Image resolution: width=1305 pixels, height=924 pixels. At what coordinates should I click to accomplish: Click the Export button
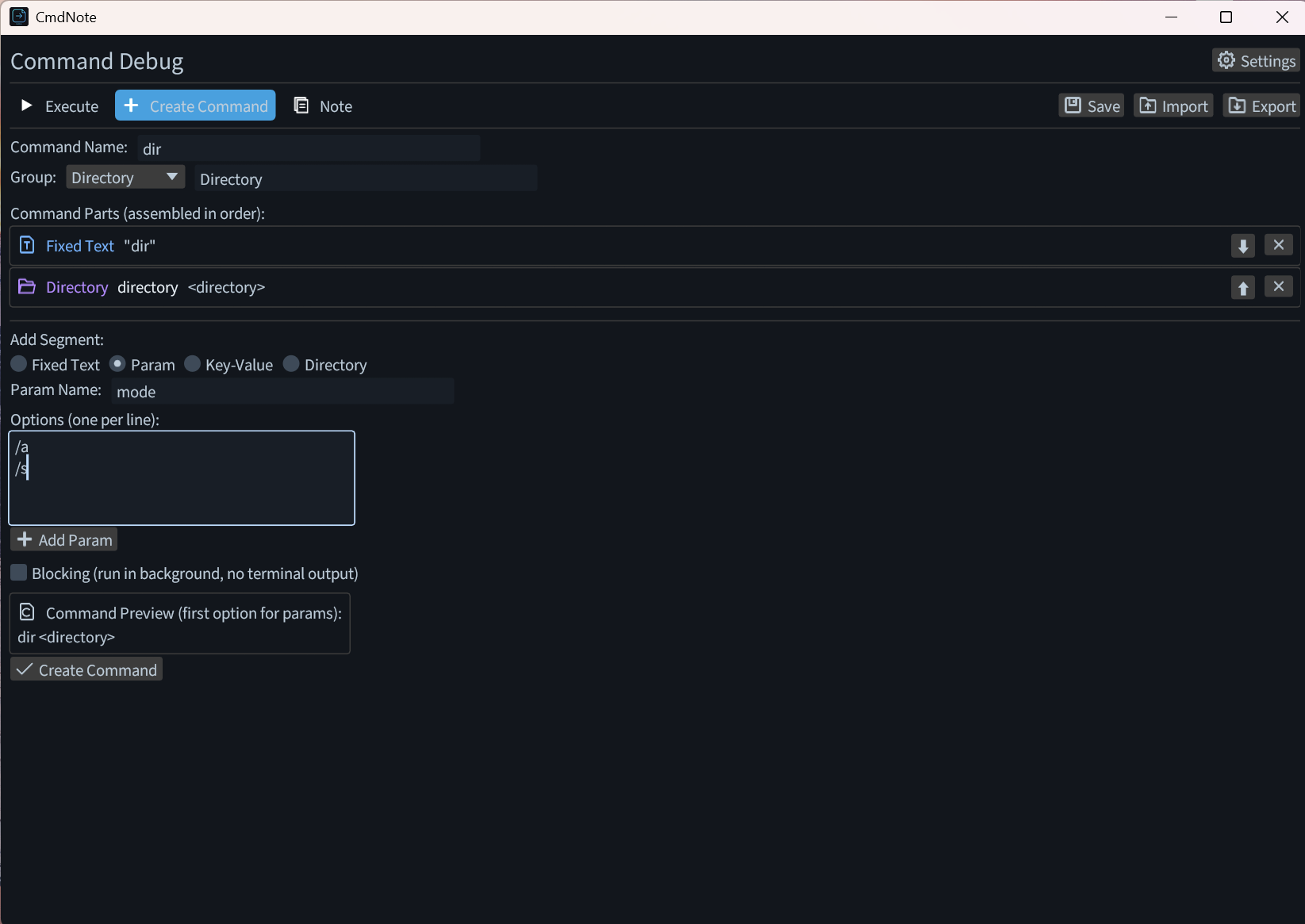pyautogui.click(x=1261, y=106)
